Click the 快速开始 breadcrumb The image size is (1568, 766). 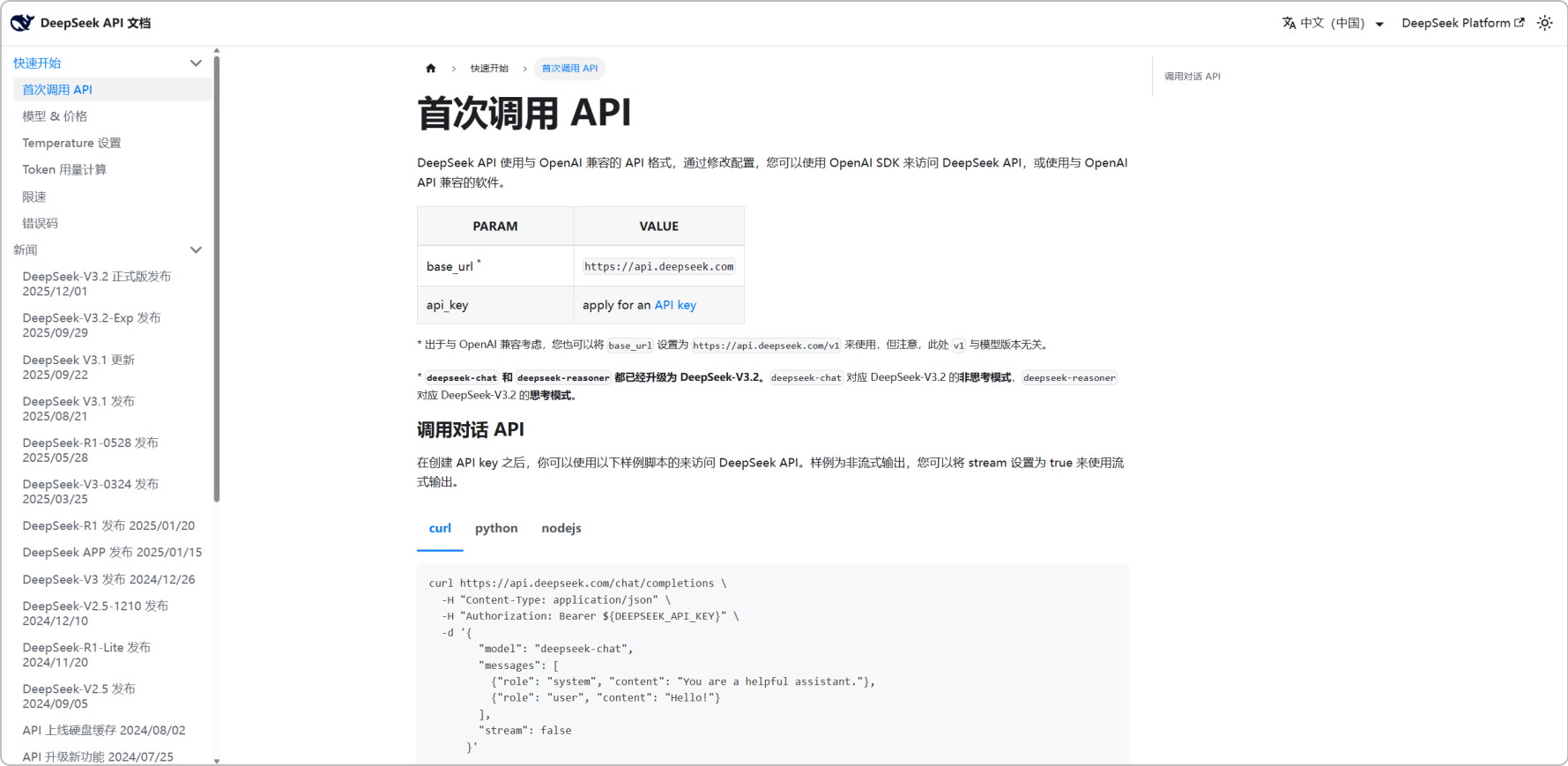489,68
